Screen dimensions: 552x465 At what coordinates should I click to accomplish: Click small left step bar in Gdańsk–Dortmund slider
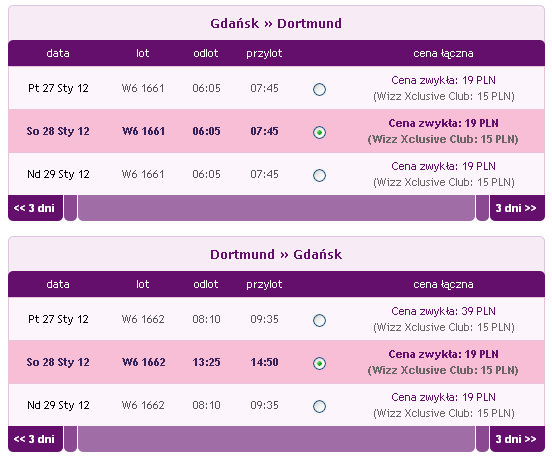click(x=70, y=208)
